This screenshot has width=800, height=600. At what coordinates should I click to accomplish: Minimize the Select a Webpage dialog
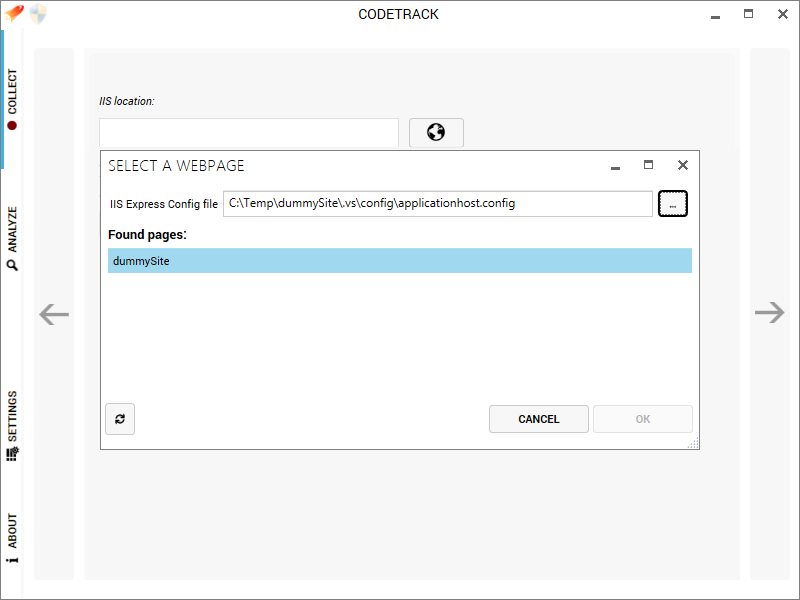click(615, 167)
